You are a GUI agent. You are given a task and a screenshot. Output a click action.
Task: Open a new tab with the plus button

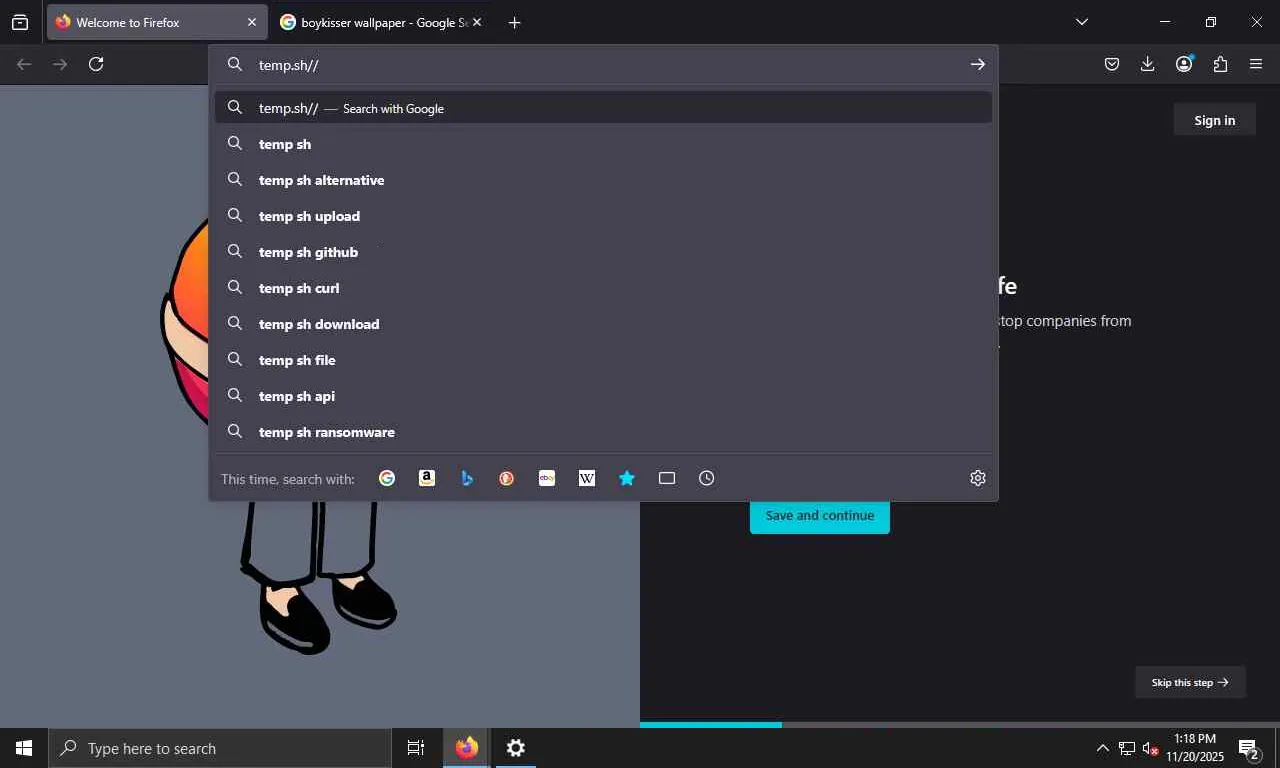click(x=514, y=22)
